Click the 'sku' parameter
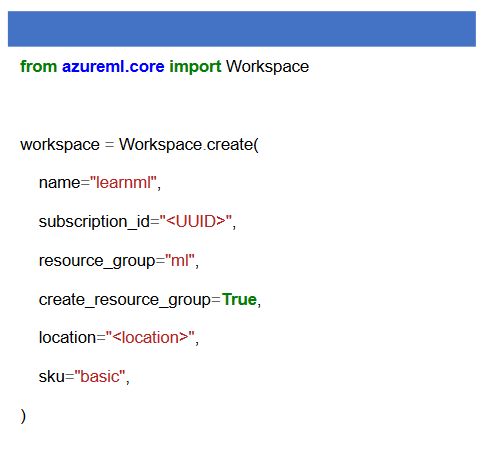 pos(52,377)
